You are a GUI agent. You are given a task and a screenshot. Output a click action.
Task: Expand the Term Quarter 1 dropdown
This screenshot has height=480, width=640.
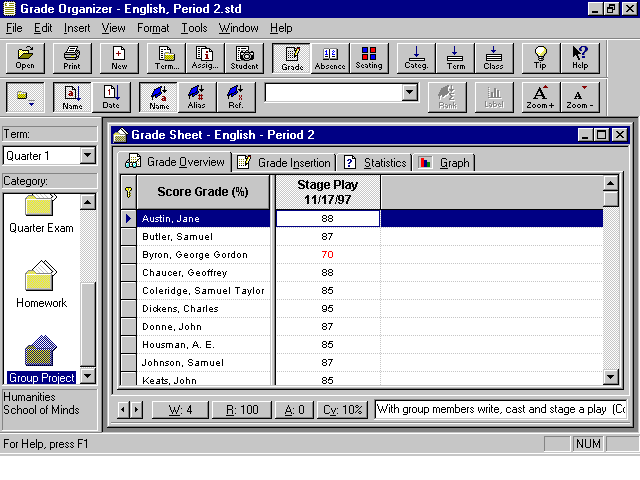click(x=87, y=155)
